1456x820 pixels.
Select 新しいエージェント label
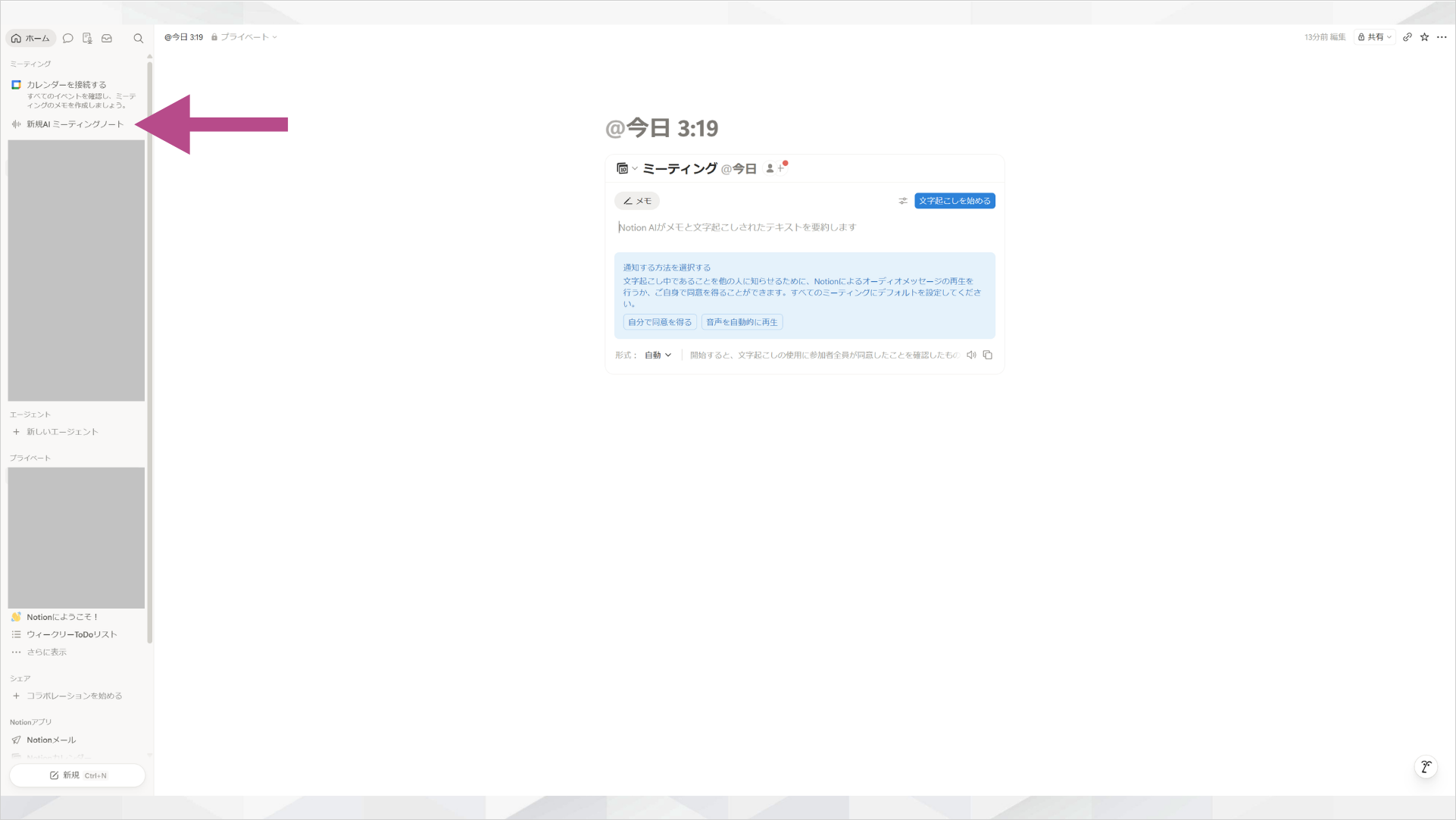(63, 432)
